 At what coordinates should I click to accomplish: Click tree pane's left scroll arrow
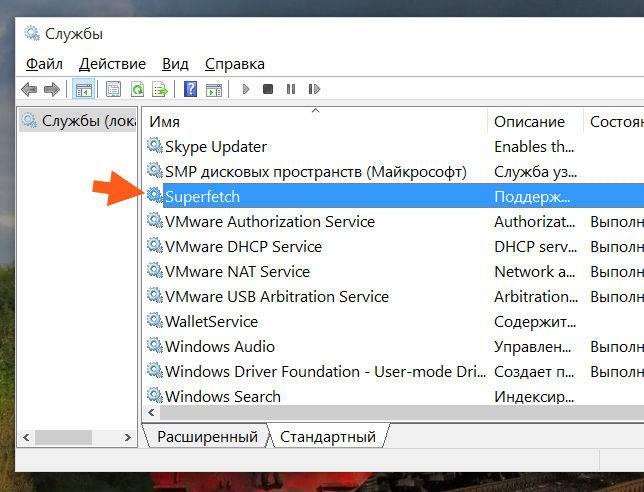pyautogui.click(x=26, y=437)
